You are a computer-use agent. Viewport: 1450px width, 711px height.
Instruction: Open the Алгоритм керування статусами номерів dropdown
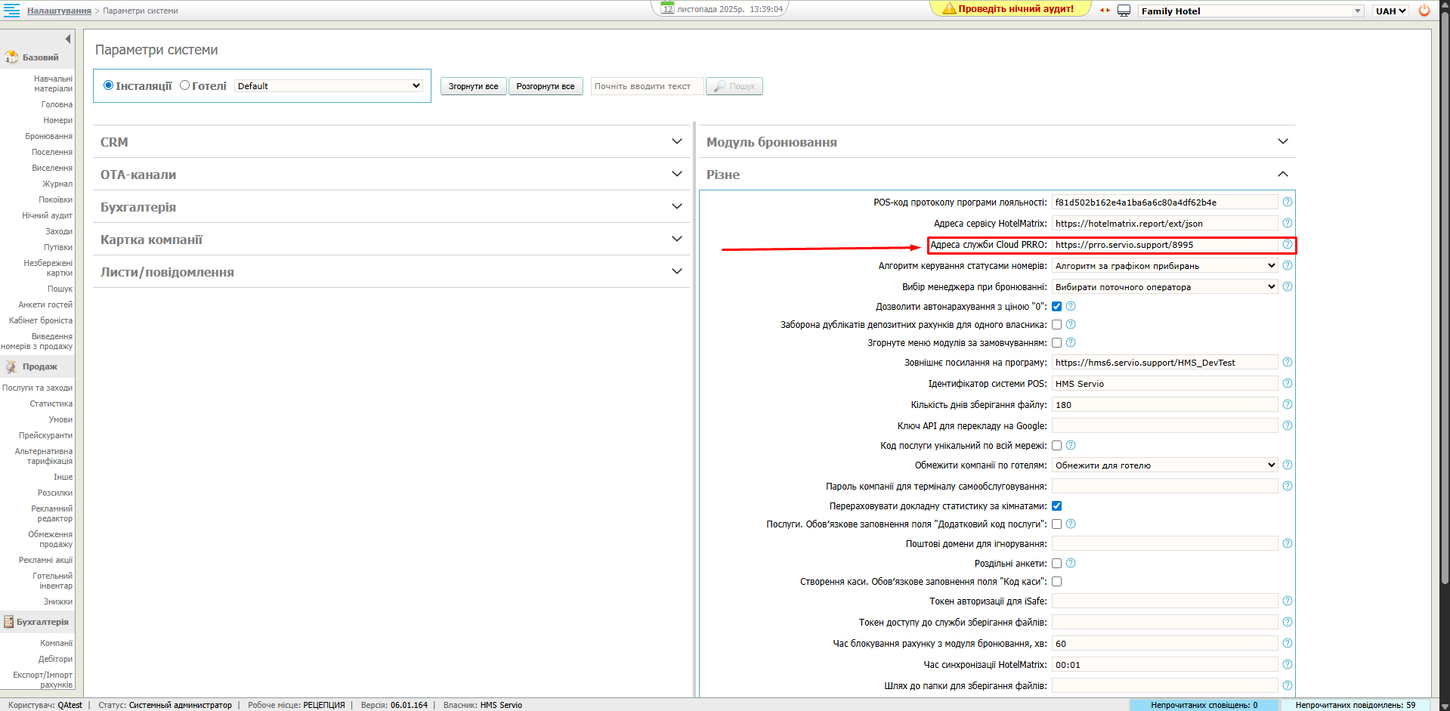(1165, 266)
